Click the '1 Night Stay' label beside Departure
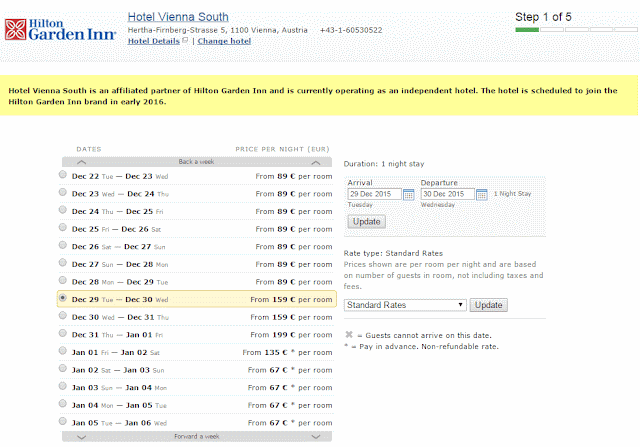The image size is (640, 447). pyautogui.click(x=512, y=194)
